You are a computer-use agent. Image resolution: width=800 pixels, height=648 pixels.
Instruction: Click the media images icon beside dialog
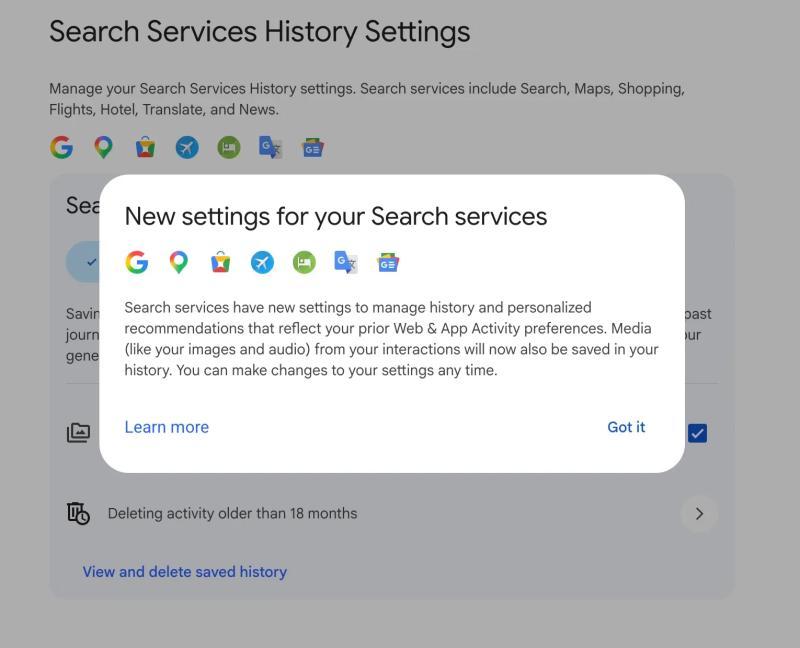point(79,433)
